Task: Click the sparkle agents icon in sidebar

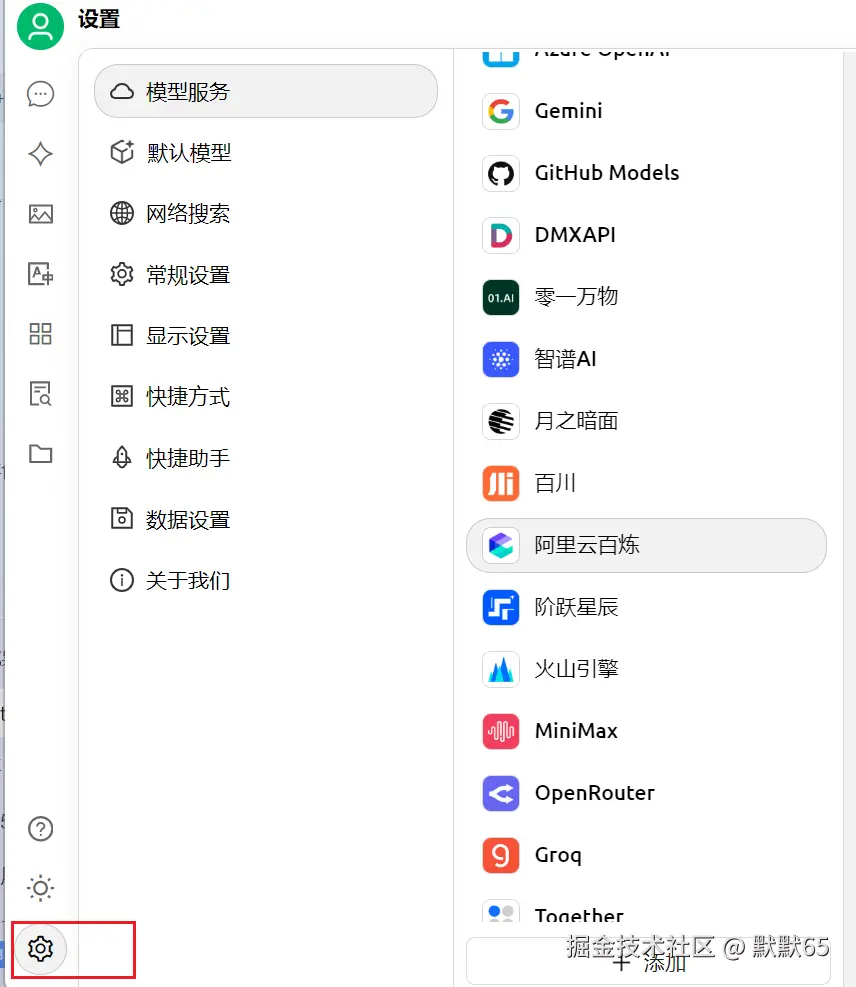Action: [40, 154]
